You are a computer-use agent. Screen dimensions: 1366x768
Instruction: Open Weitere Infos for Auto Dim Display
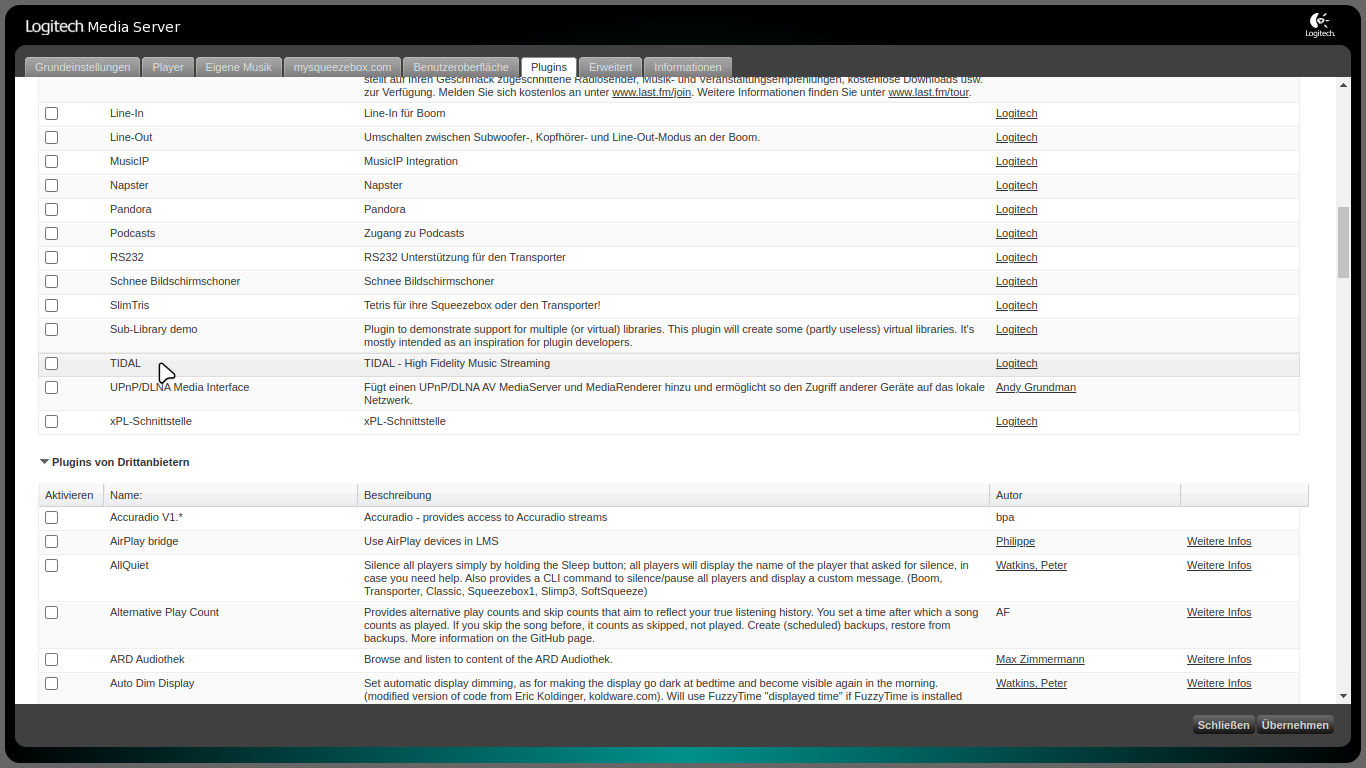(x=1219, y=683)
